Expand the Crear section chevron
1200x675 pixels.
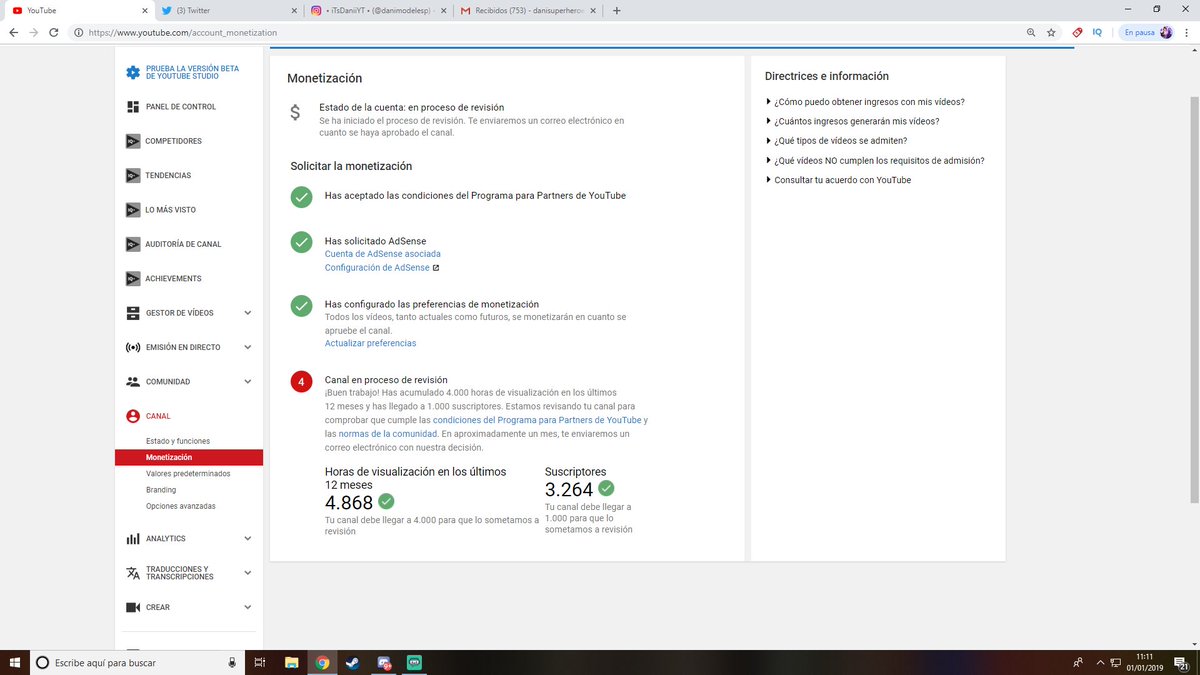(248, 607)
